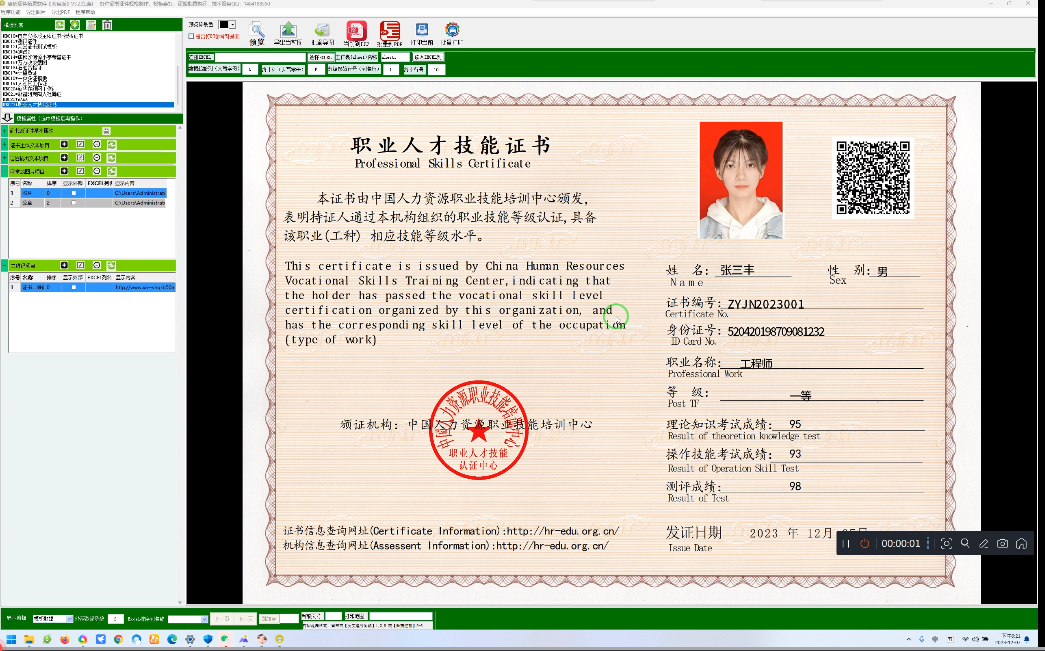Screen dimensions: 1045x651
Task: Click the edit icon in second green row
Action: point(80,144)
